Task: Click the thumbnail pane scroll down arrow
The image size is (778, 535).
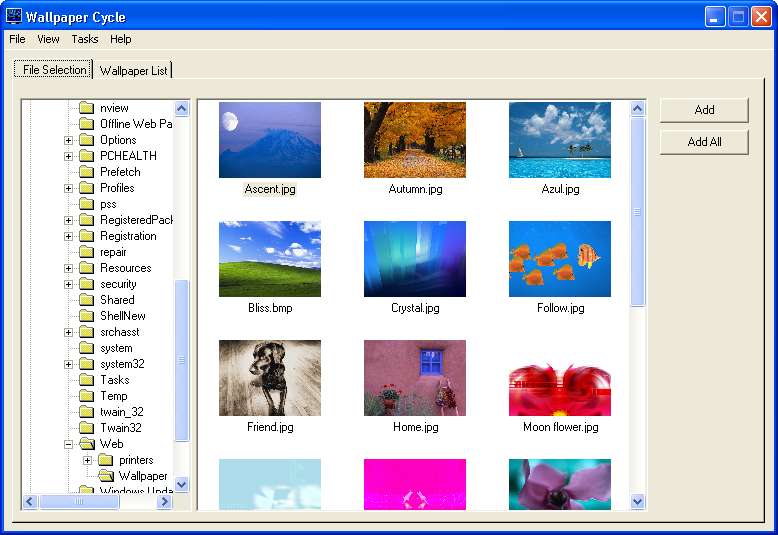Action: coord(637,501)
